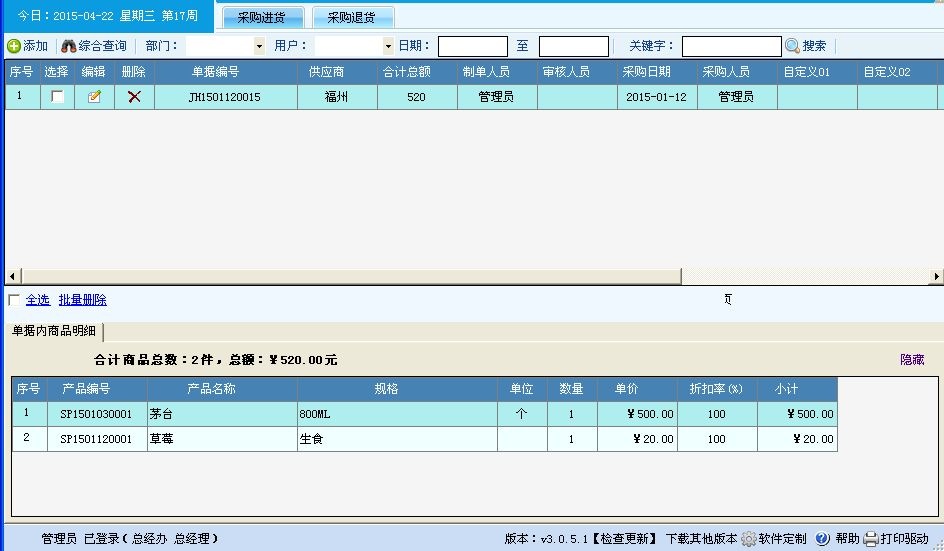944x551 pixels.
Task: Click the horizontal scrollbar thumb
Action: click(351, 276)
